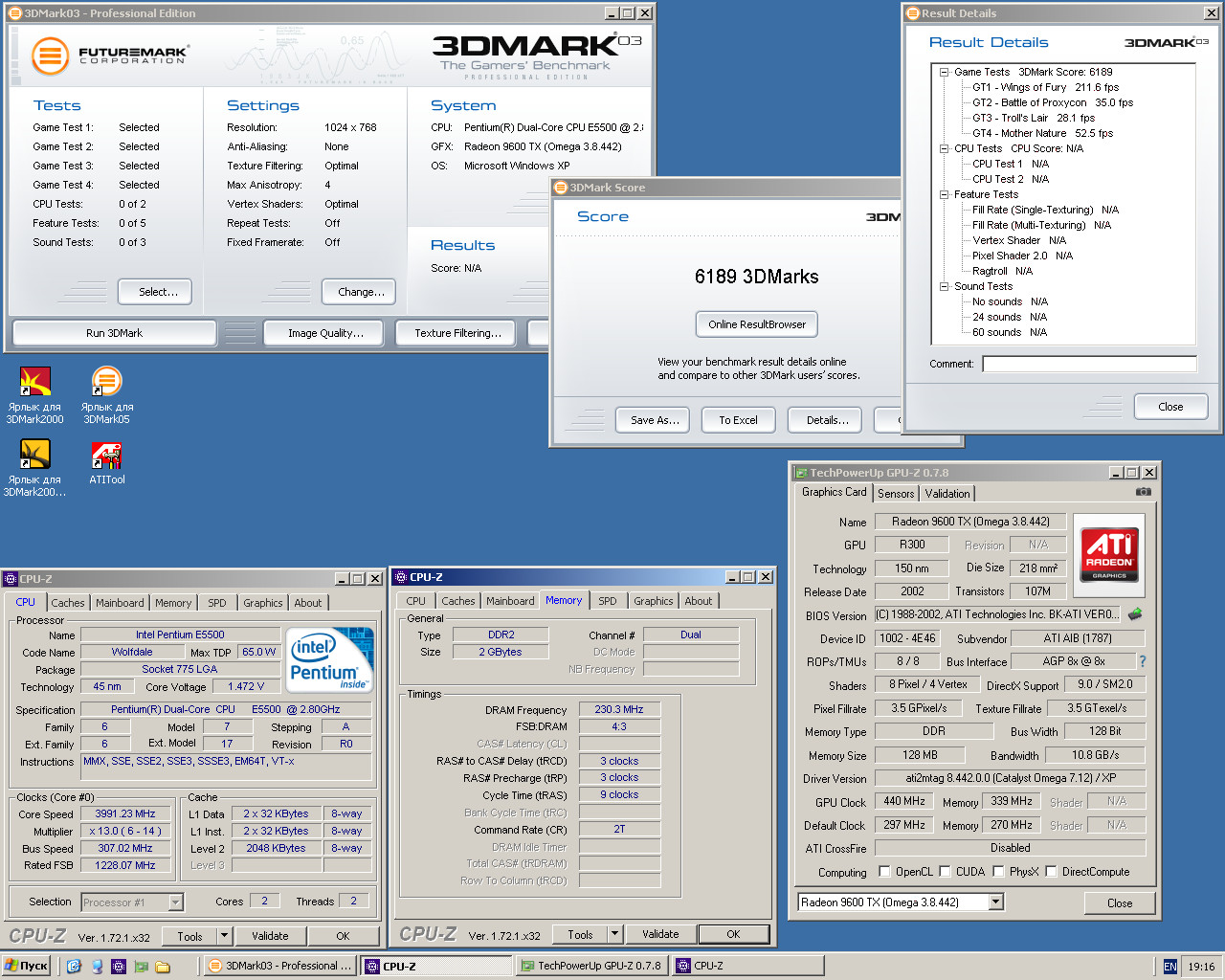Select GT1 - Wings of Fury result row

pos(1045,87)
